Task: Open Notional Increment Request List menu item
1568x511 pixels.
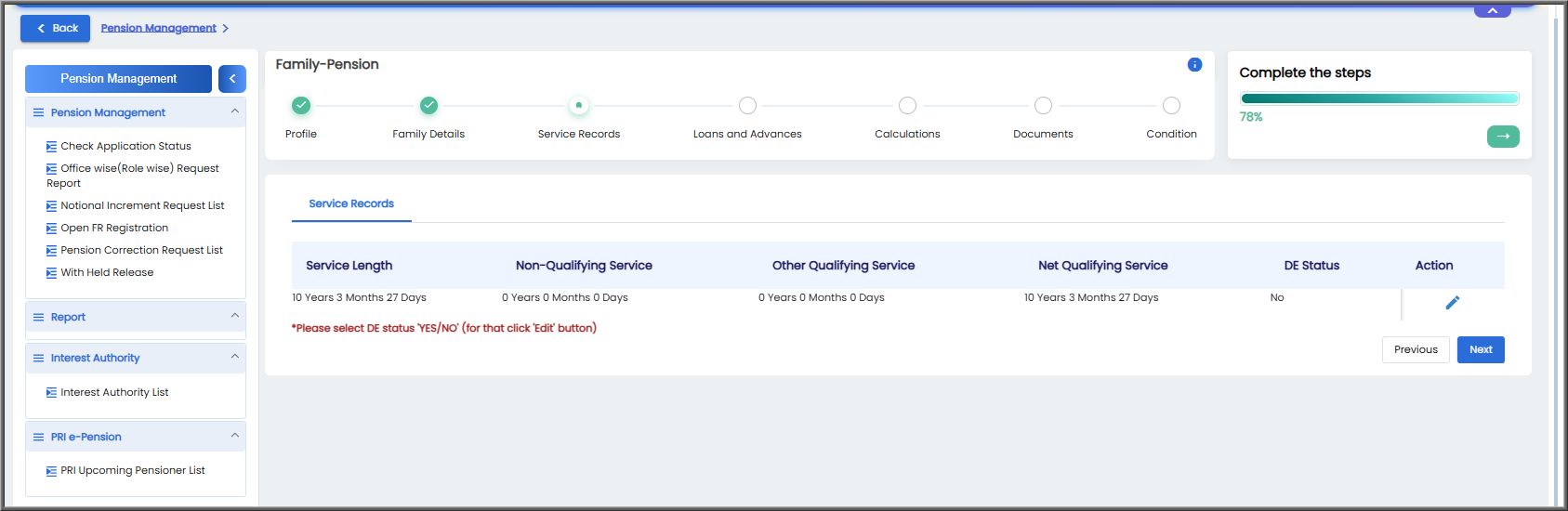Action: (142, 205)
